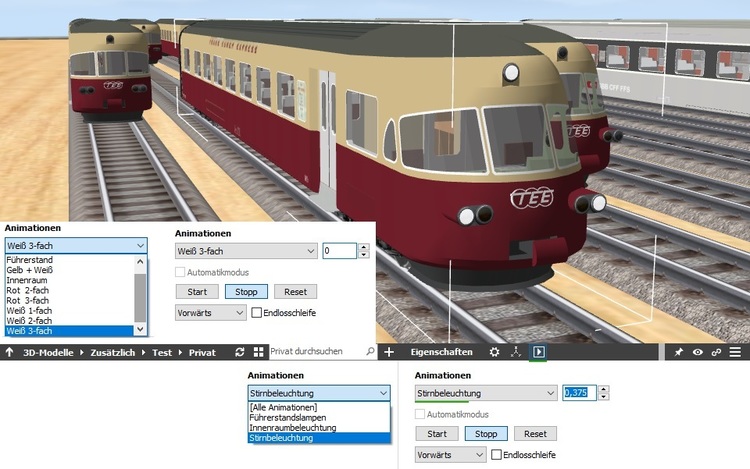The width and height of the screenshot is (750, 469).
Task: Click Start in the Weiß 3-fach panel
Action: click(x=197, y=292)
